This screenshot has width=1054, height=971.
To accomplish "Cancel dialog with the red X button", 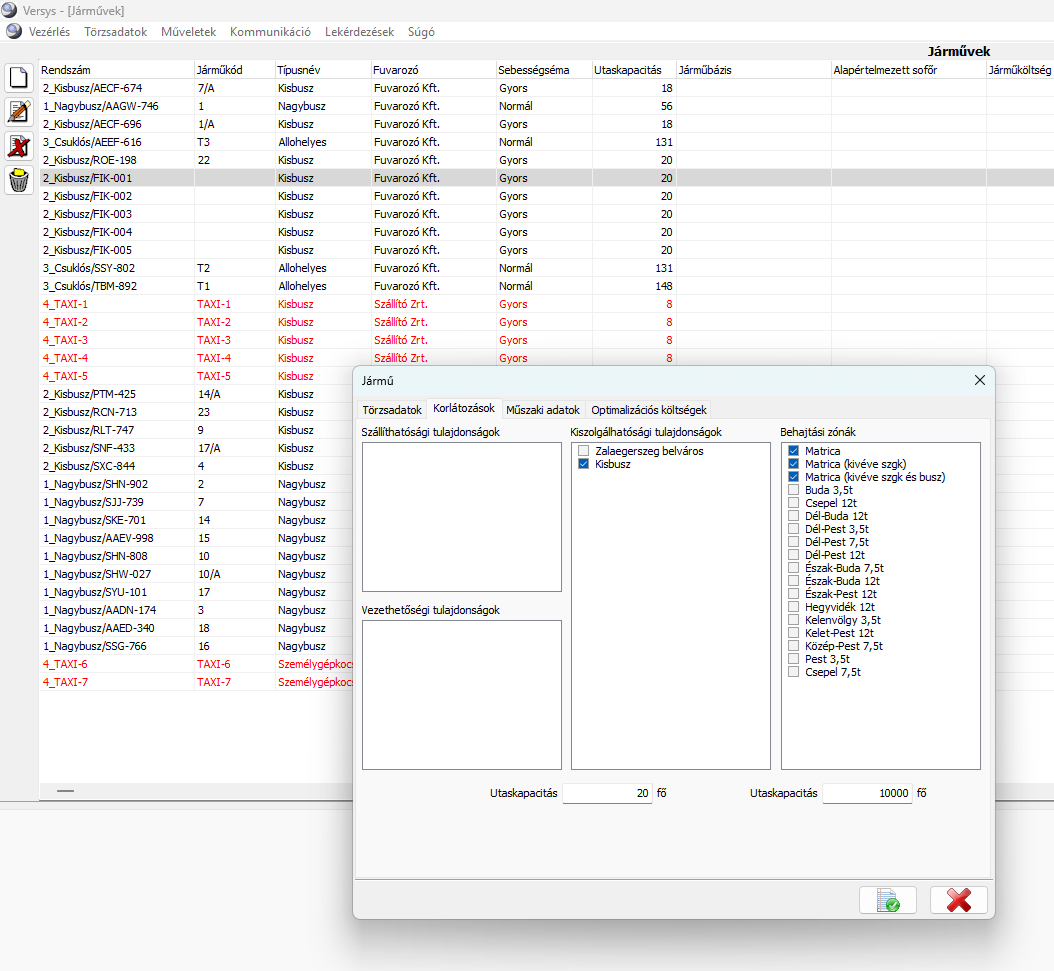I will click(958, 900).
